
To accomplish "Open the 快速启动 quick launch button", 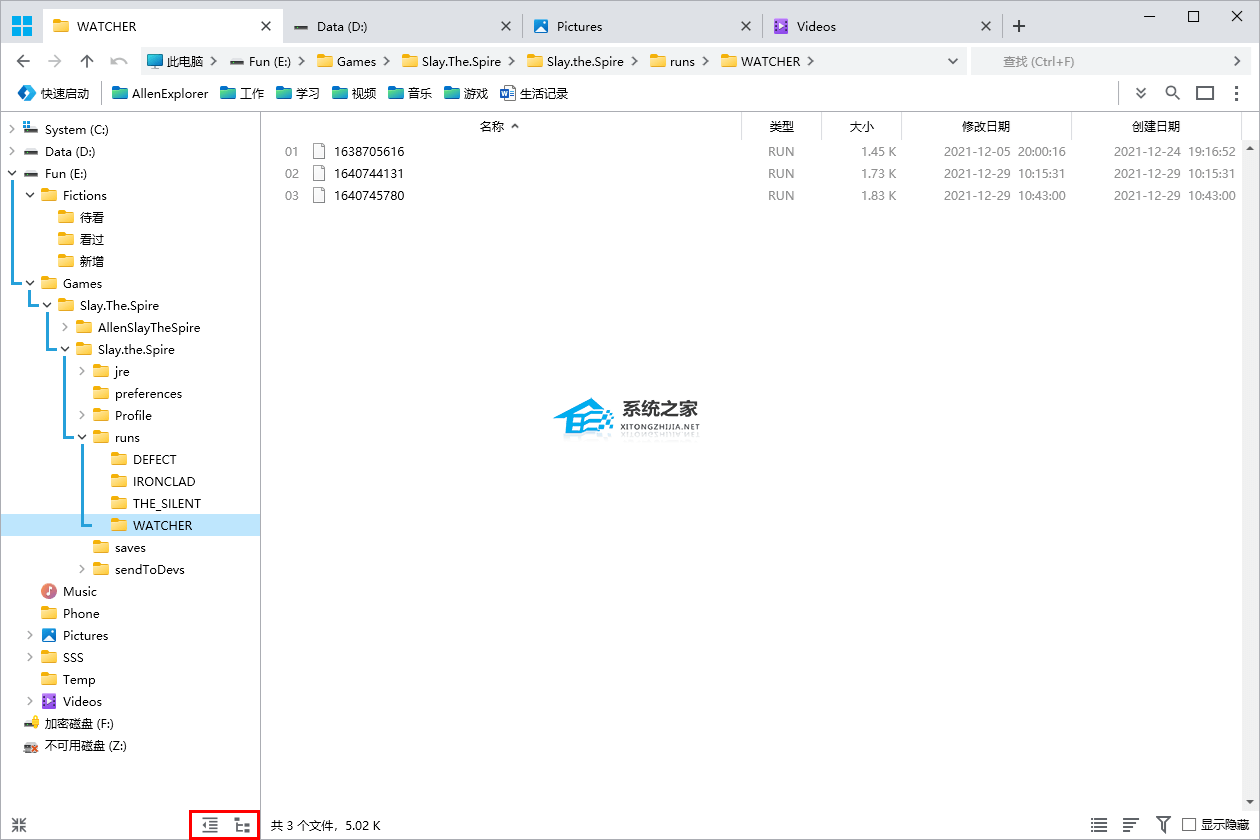I will click(54, 93).
